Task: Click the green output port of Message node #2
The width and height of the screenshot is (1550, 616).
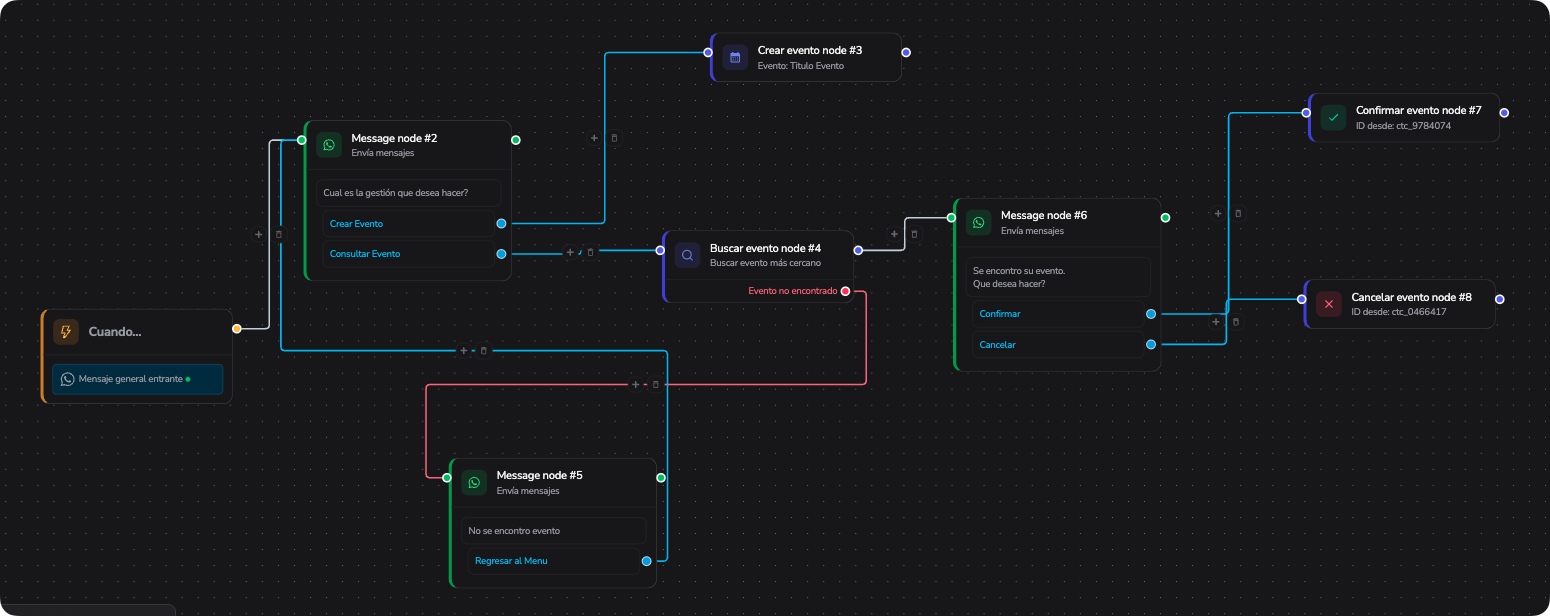Action: [516, 140]
